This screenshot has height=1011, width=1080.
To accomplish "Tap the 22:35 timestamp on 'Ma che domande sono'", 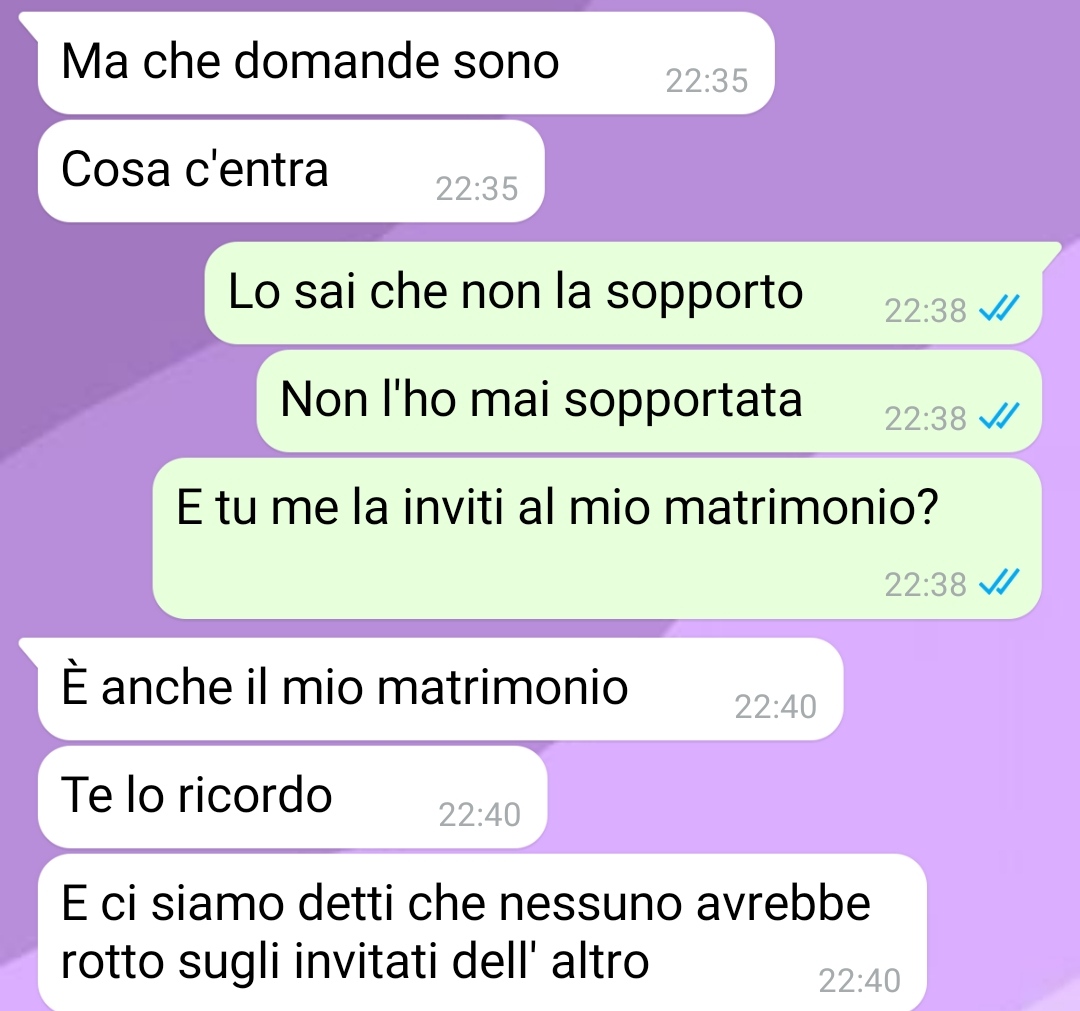I will pos(707,81).
